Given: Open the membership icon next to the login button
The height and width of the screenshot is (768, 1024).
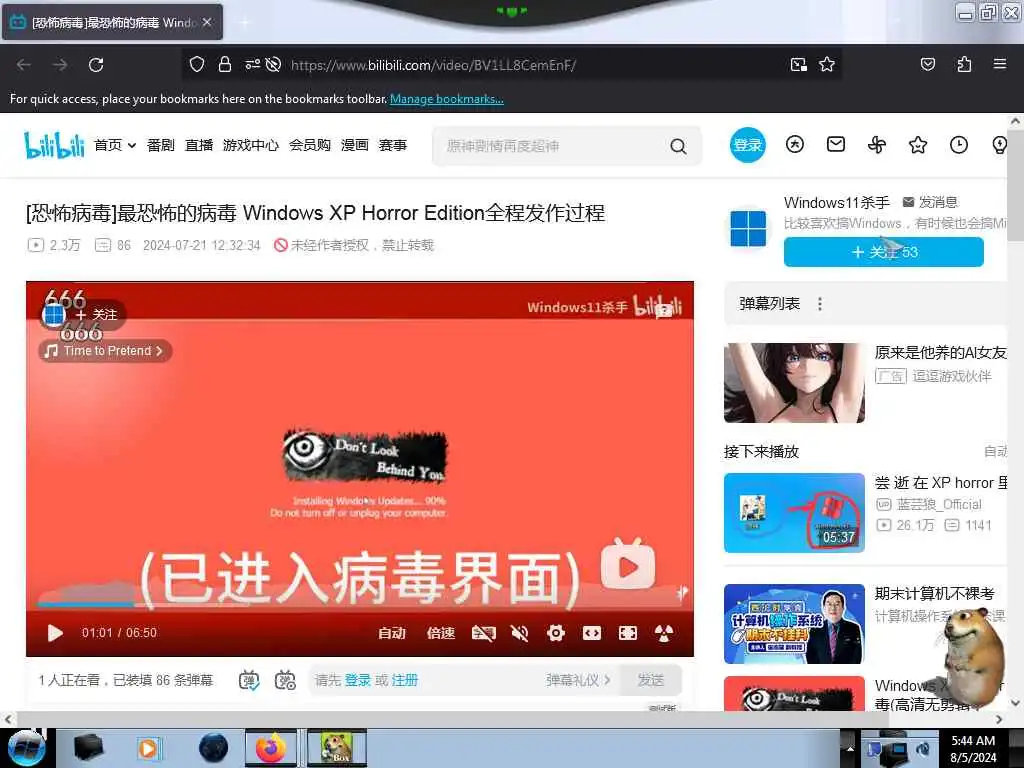Looking at the screenshot, I should (795, 144).
